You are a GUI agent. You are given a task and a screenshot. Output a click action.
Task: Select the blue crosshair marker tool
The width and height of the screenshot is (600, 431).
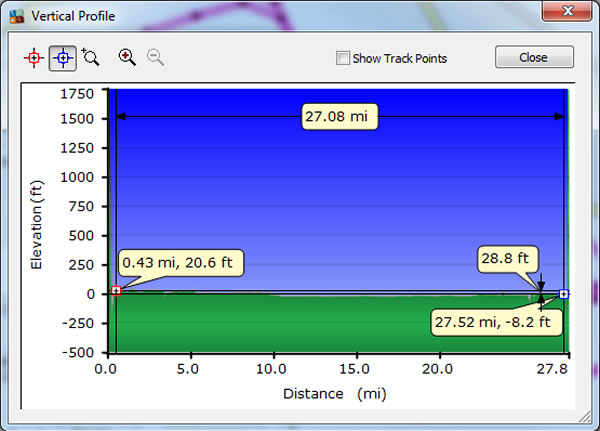[x=63, y=58]
